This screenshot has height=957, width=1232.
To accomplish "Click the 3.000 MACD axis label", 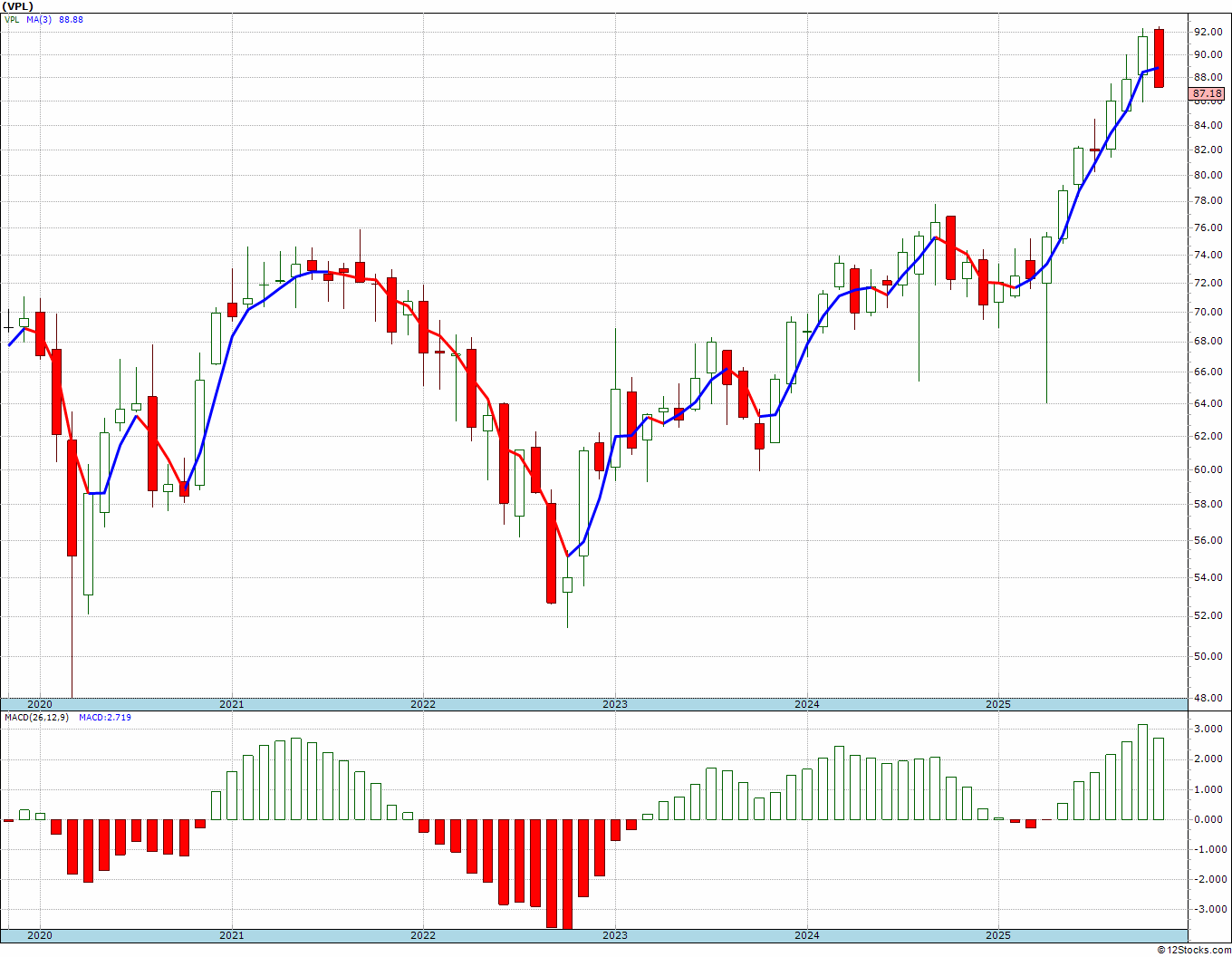I will click(x=1209, y=729).
